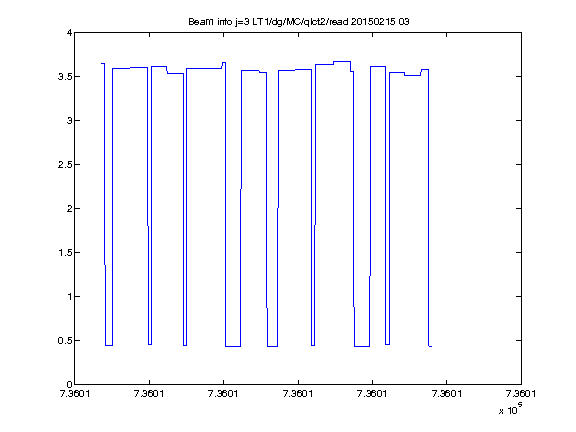Click the first low trough of the blue line
576x432 pixels.
pos(109,345)
